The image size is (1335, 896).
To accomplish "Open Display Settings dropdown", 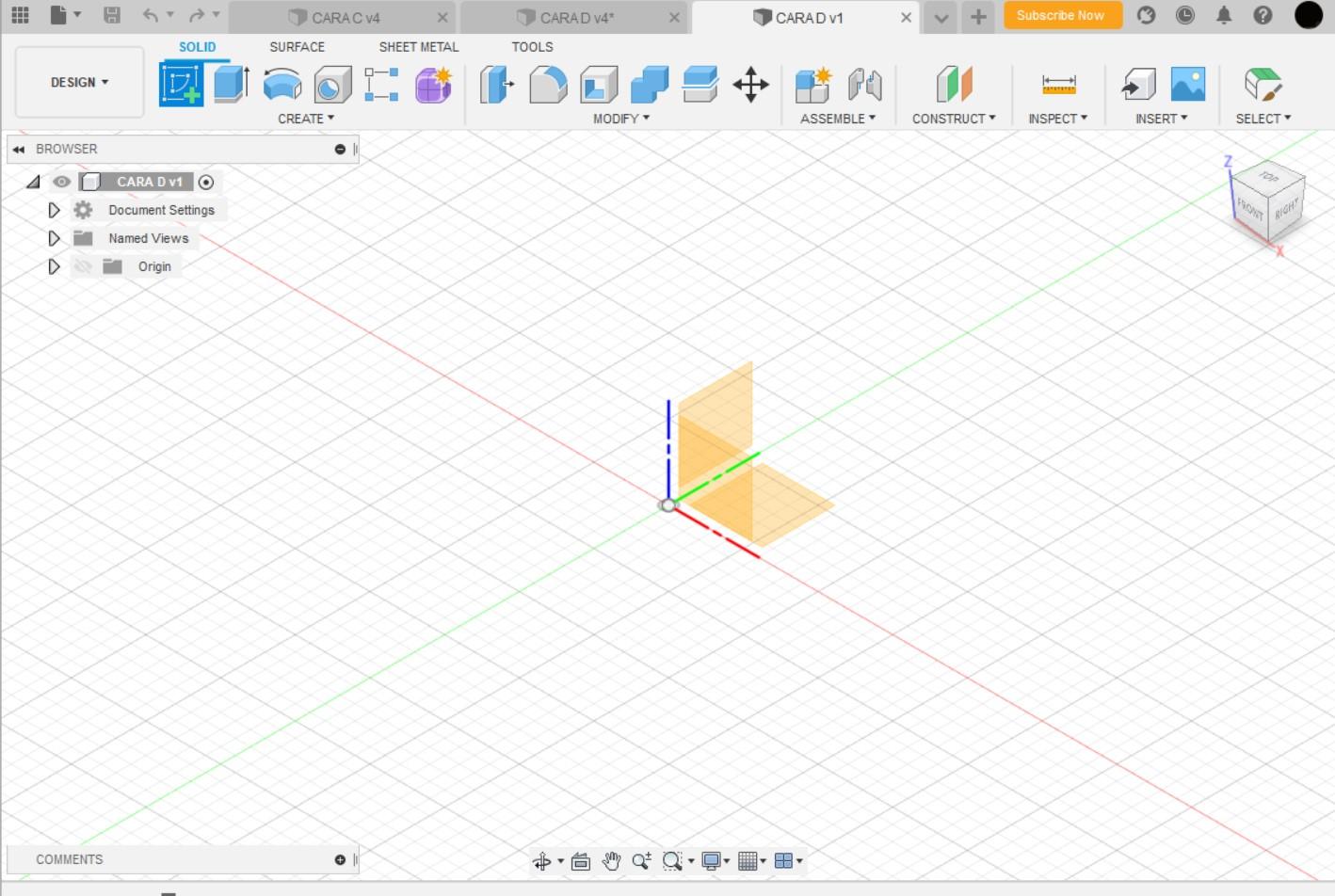I will 716,861.
